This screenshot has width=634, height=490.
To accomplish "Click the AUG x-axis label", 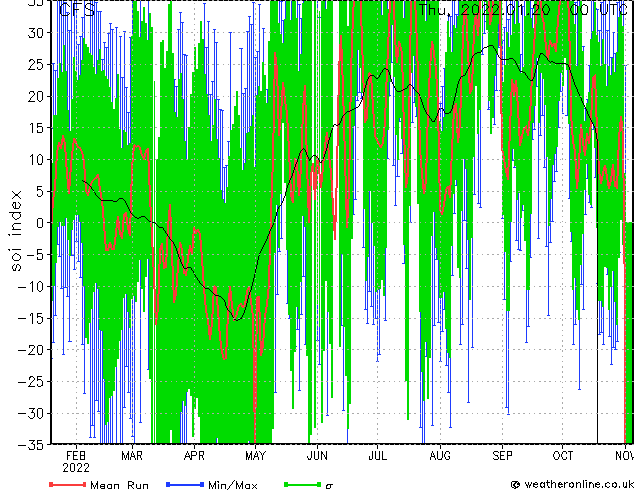I will [440, 456].
